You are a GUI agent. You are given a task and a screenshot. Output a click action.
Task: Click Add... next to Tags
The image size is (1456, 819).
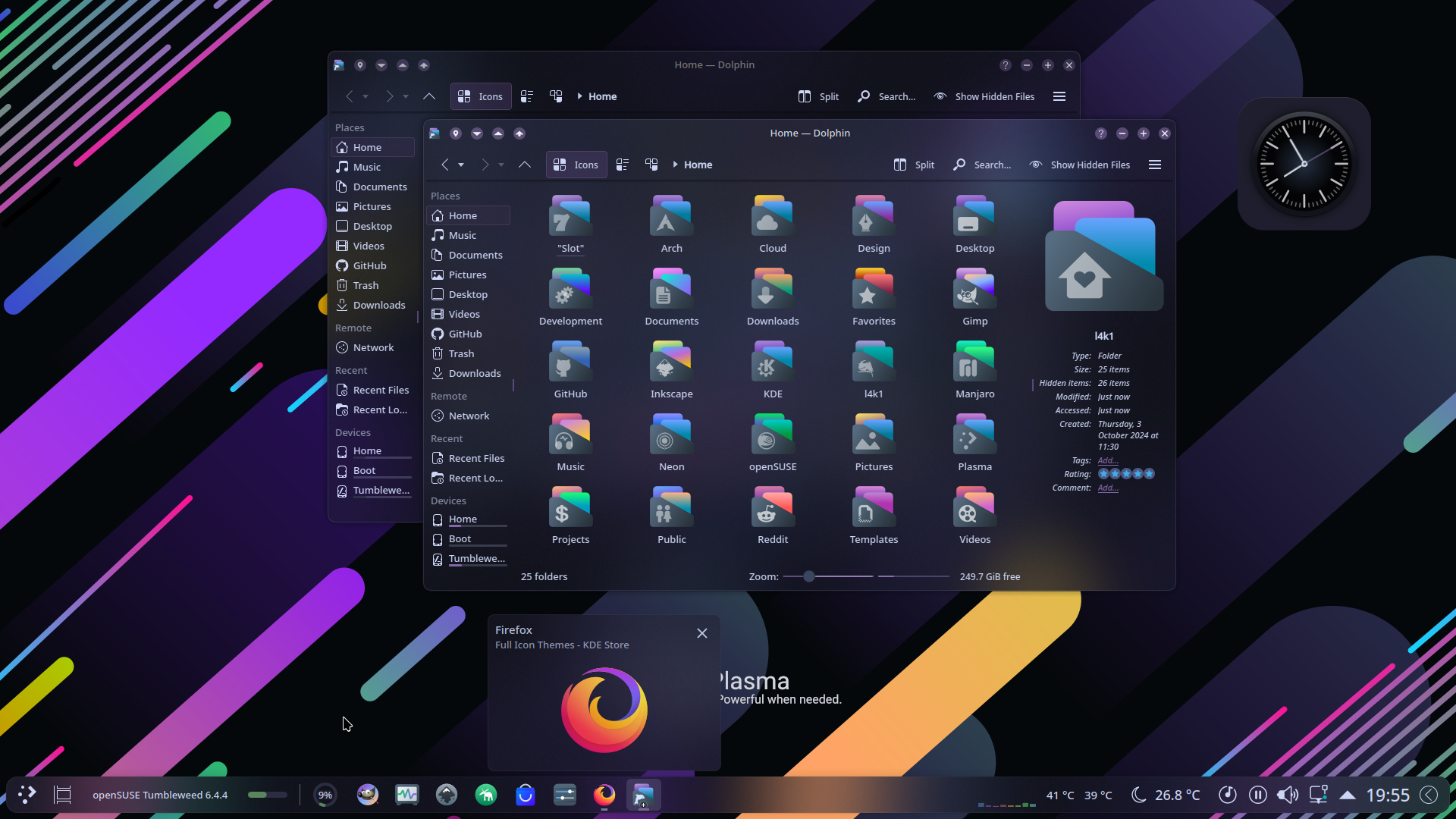point(1108,460)
